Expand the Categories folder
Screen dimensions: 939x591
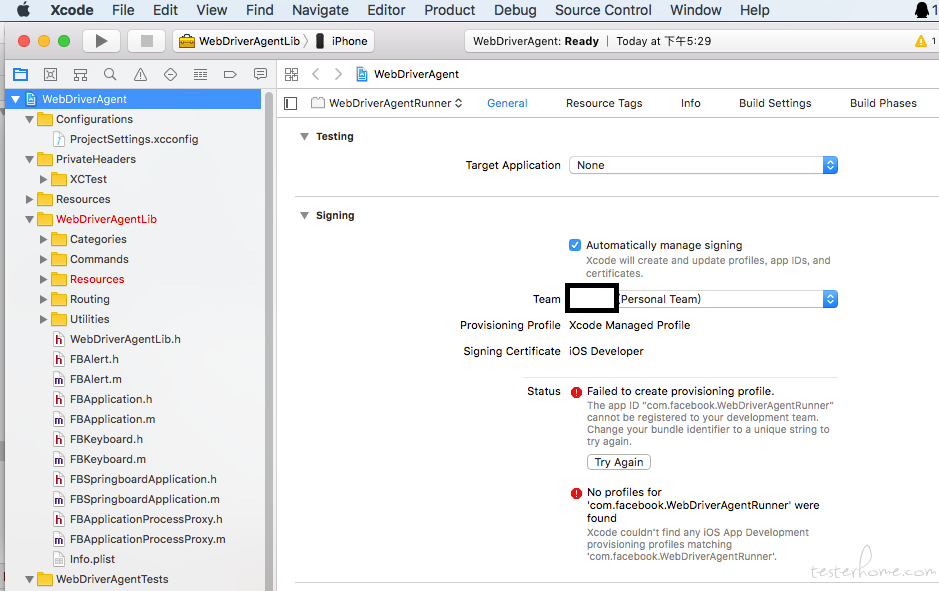click(x=44, y=240)
